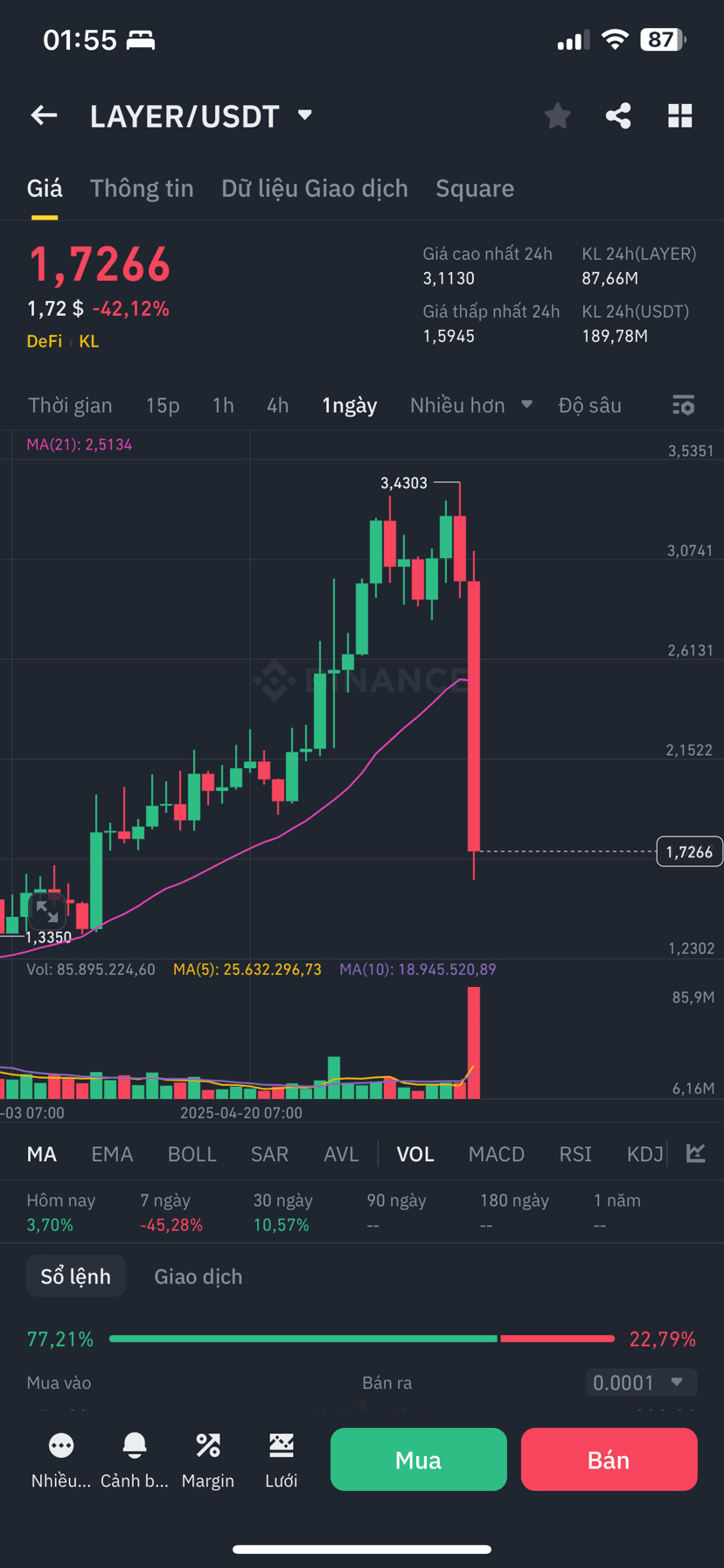This screenshot has width=724, height=1568.
Task: Switch to the Thông tin tab
Action: coord(142,188)
